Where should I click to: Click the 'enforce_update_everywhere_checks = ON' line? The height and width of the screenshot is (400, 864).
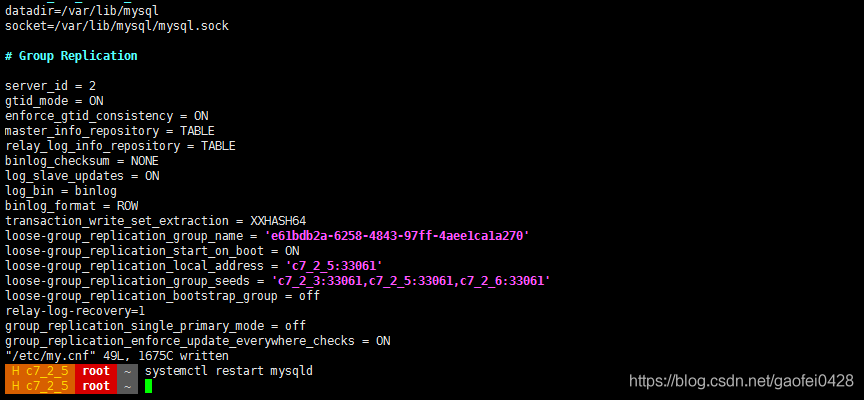pyautogui.click(x=198, y=341)
